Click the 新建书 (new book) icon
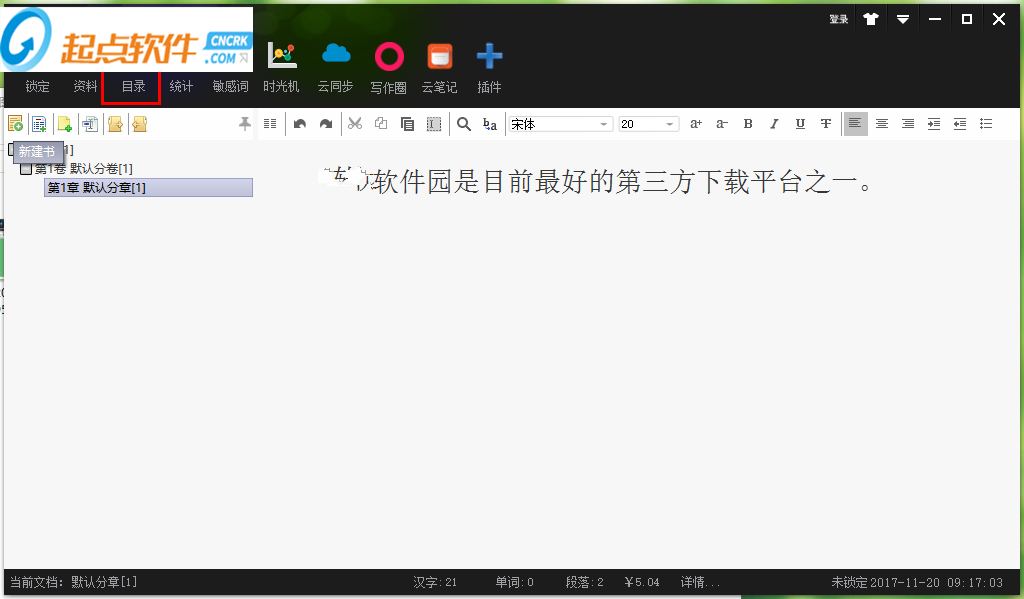This screenshot has width=1024, height=599. tap(16, 124)
